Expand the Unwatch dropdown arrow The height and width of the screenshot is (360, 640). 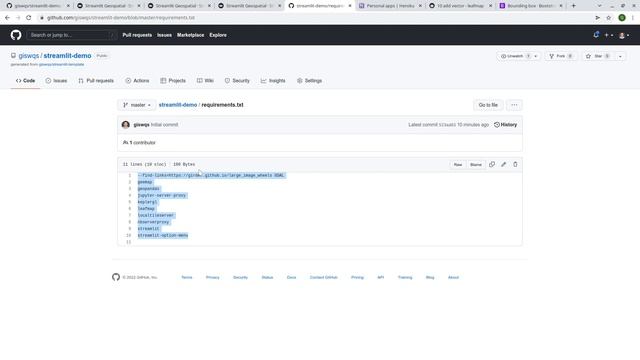(536, 56)
